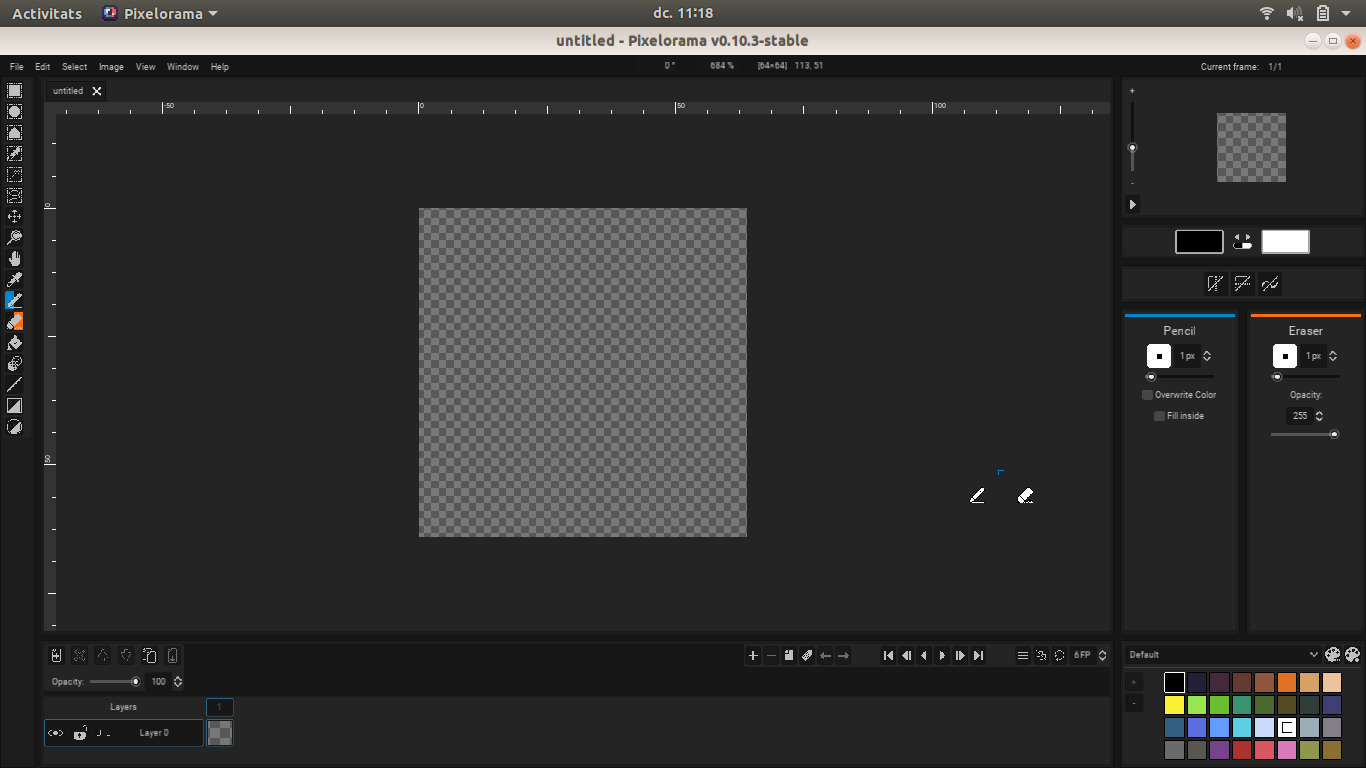Lock Layer 0
Viewport: 1366px width, 768px height.
(80, 733)
